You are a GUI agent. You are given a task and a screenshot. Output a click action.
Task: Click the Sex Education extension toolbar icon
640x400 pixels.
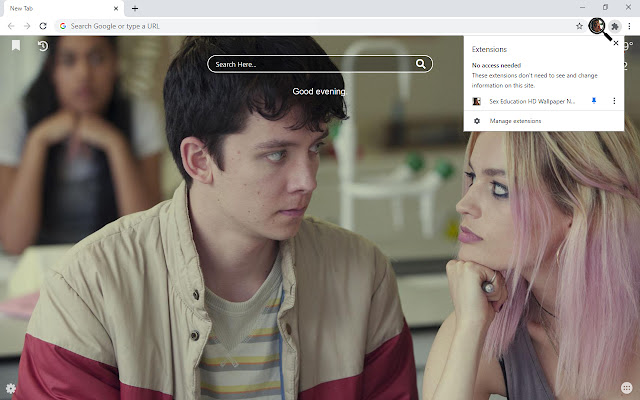[x=596, y=26]
